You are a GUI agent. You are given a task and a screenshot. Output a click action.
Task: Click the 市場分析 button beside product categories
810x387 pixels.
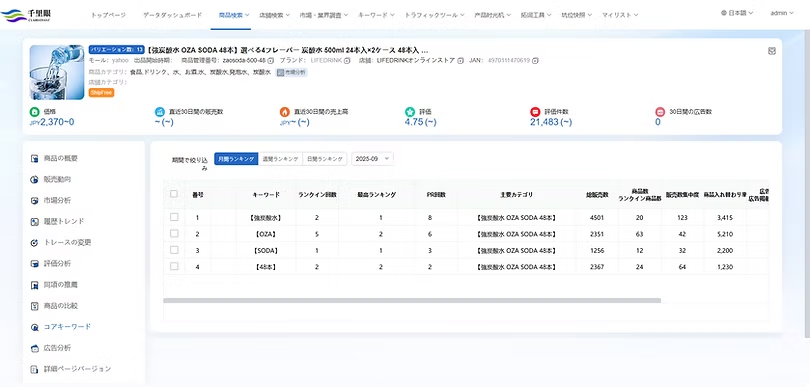(292, 72)
